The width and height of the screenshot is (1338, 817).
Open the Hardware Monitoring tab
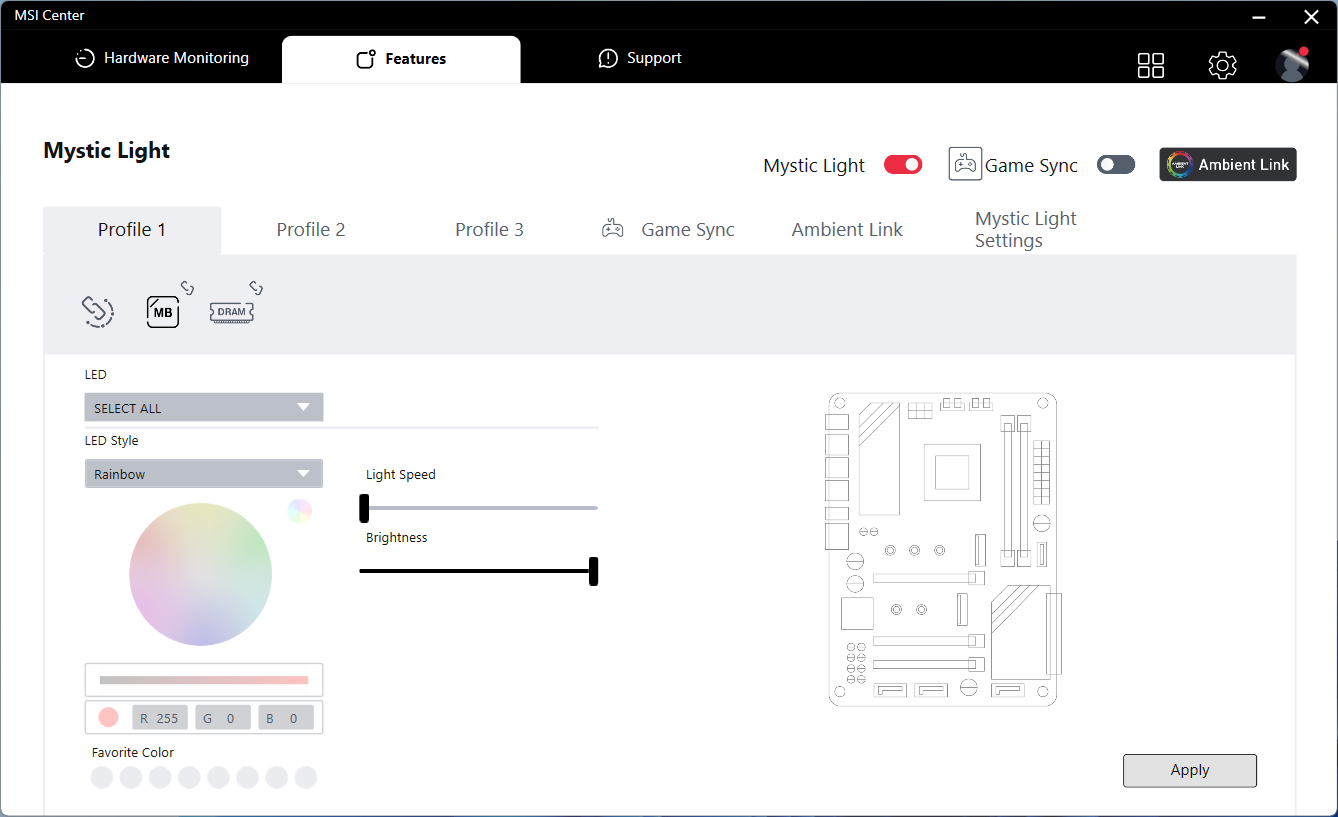coord(162,59)
